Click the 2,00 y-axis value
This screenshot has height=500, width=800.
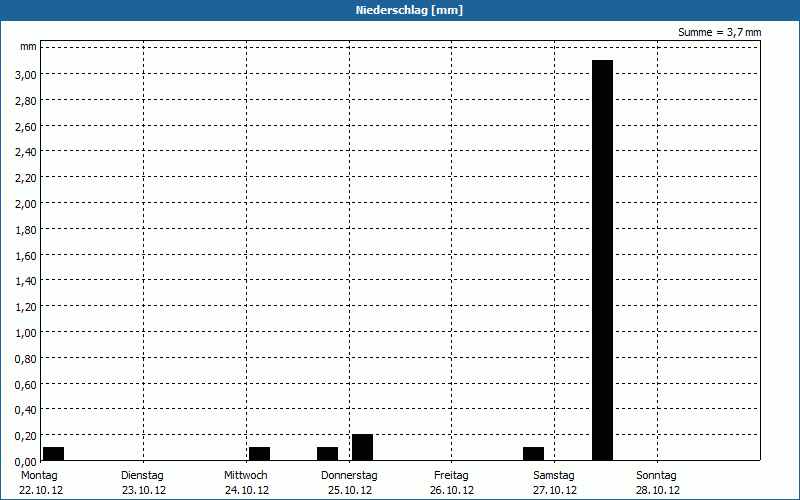pos(26,204)
